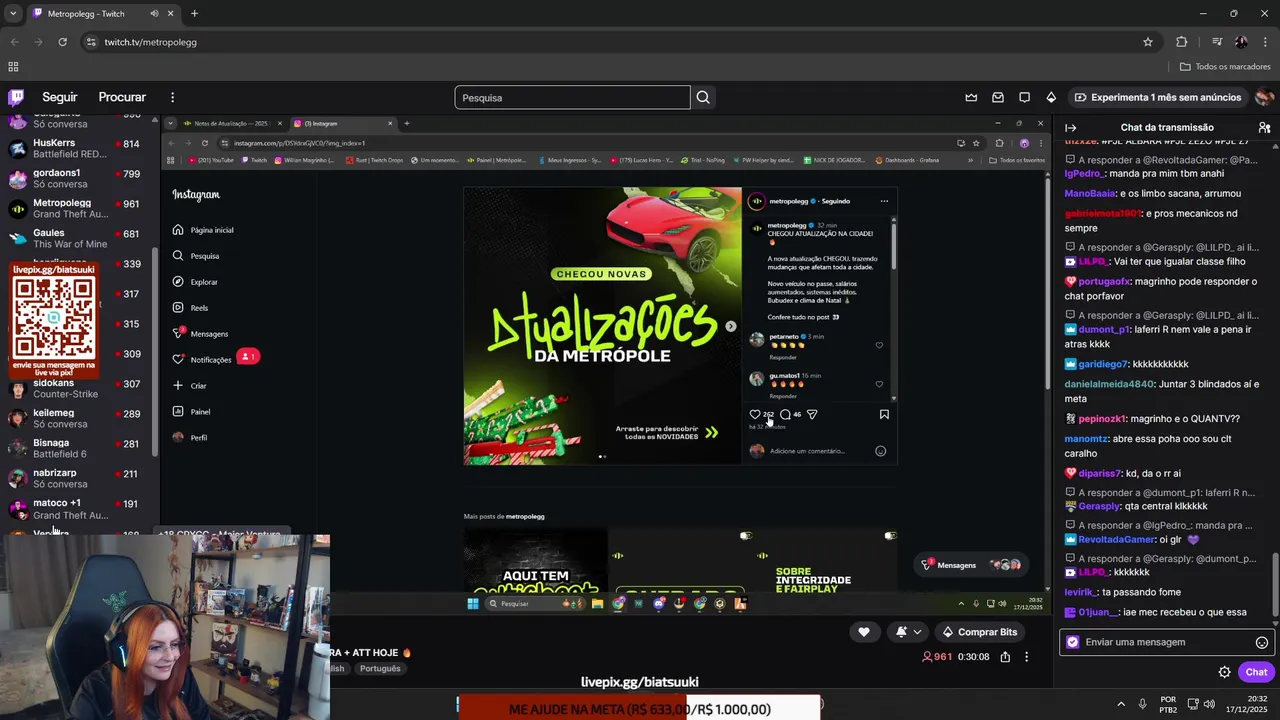1280x720 pixels.
Task: Click the purple Chat send button
Action: click(x=1256, y=672)
